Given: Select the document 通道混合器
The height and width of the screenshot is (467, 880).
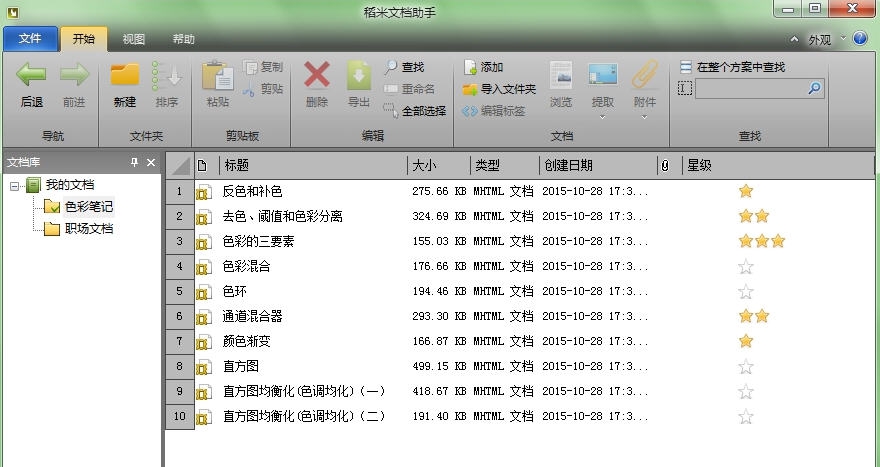Looking at the screenshot, I should 252,316.
